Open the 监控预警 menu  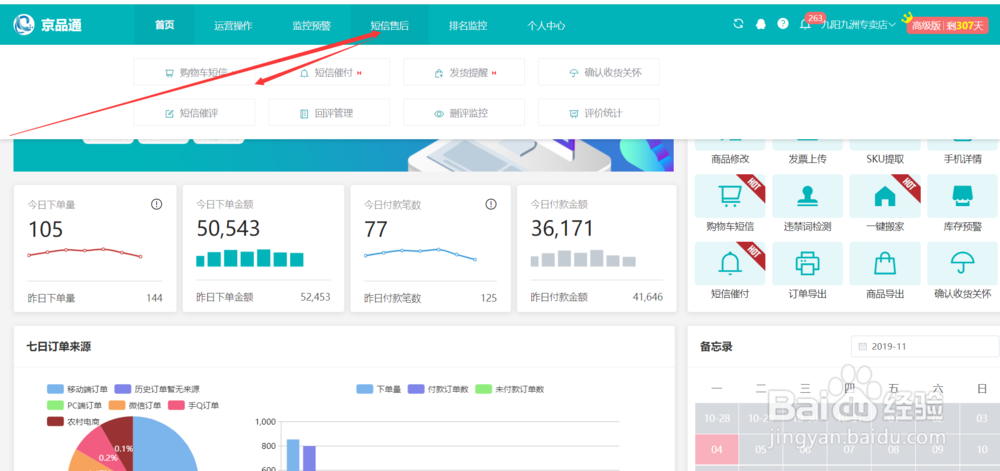coord(312,26)
